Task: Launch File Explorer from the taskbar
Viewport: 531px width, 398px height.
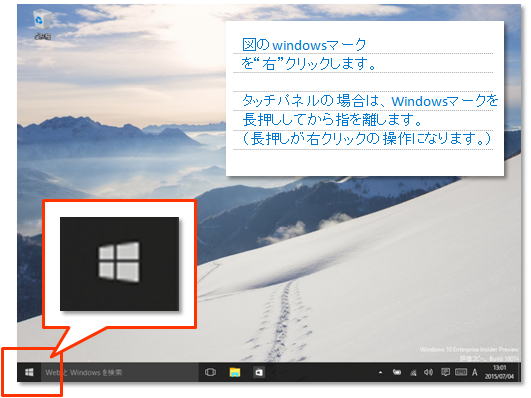Action: click(x=235, y=373)
